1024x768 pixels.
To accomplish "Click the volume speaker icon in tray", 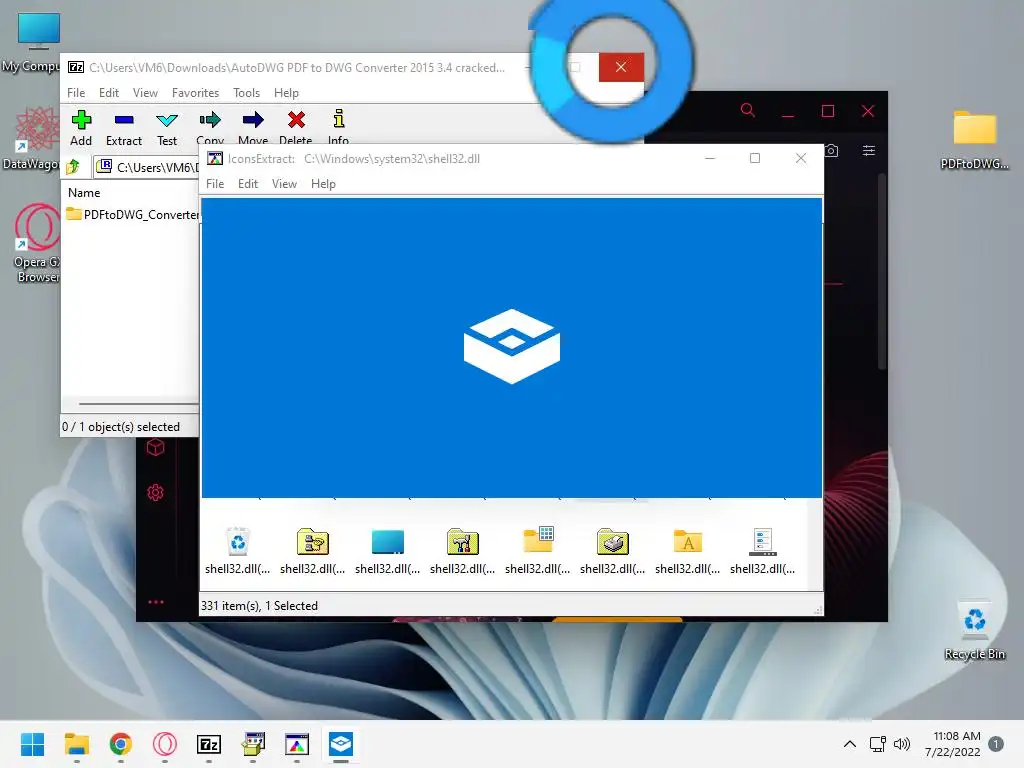I will pos(902,744).
